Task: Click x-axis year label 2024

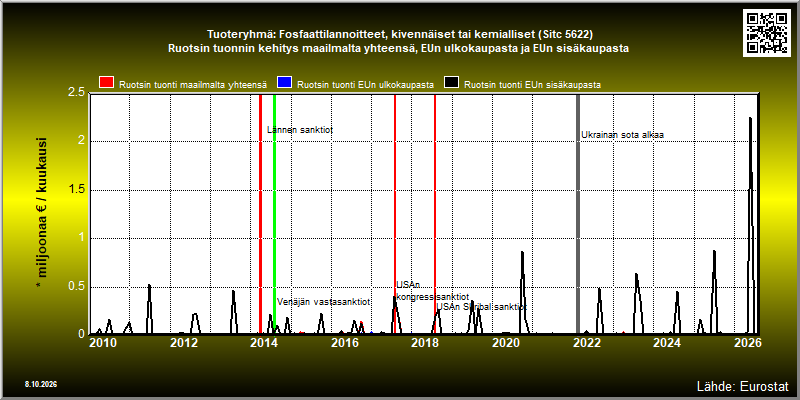Action: click(x=667, y=343)
